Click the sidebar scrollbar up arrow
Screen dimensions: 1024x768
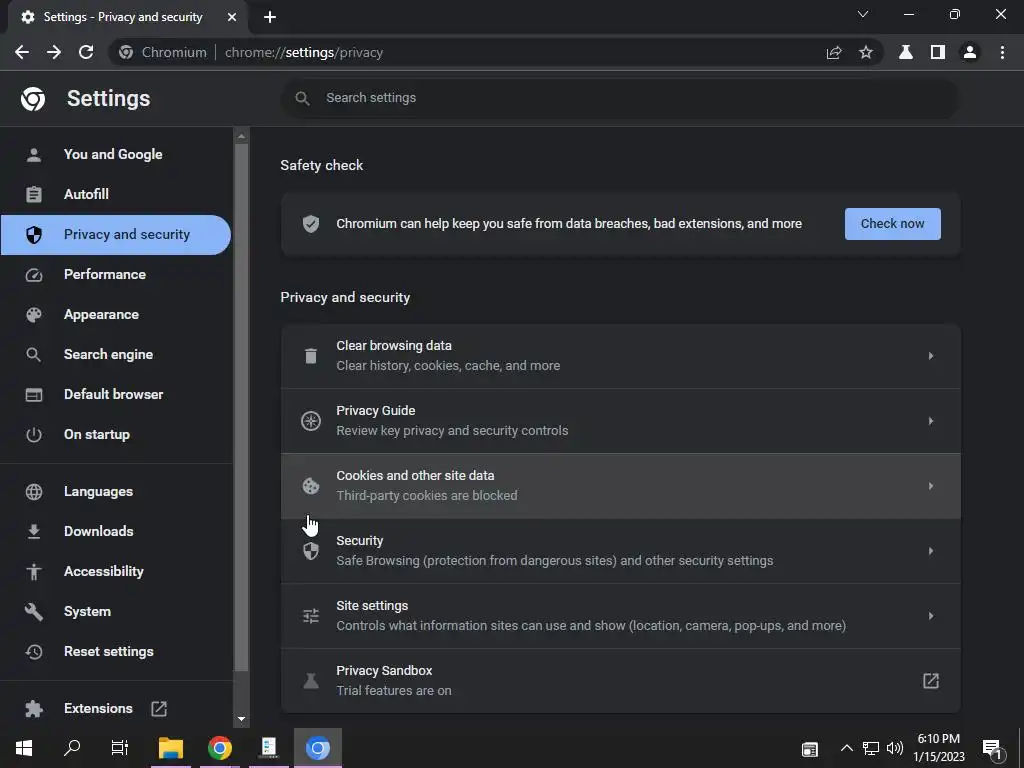[x=241, y=136]
